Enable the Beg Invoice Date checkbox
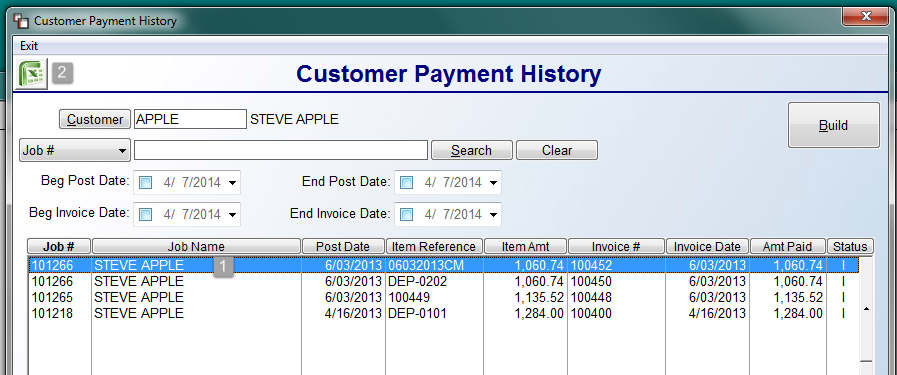Viewport: 897px width, 375px height. click(145, 215)
